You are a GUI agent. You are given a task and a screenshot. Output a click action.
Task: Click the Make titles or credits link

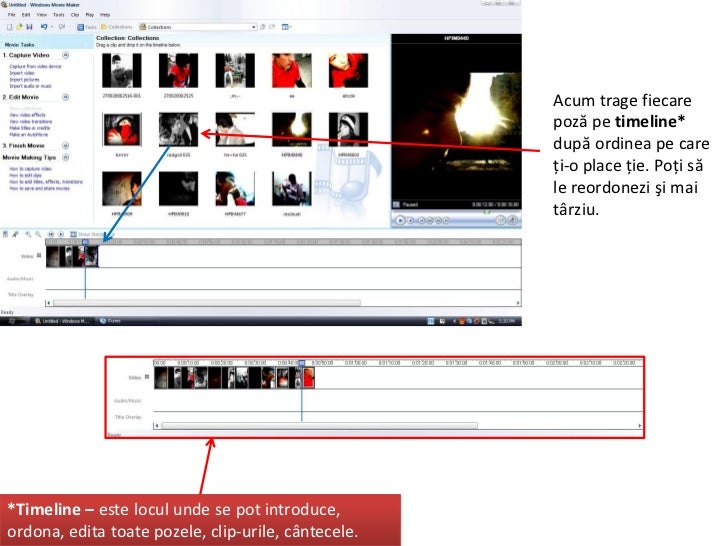pyautogui.click(x=30, y=128)
